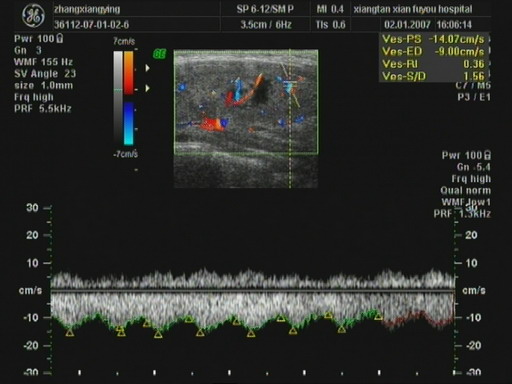
Task: Click the patient ID 36112-07-01-02-6 field
Action: tap(91, 25)
